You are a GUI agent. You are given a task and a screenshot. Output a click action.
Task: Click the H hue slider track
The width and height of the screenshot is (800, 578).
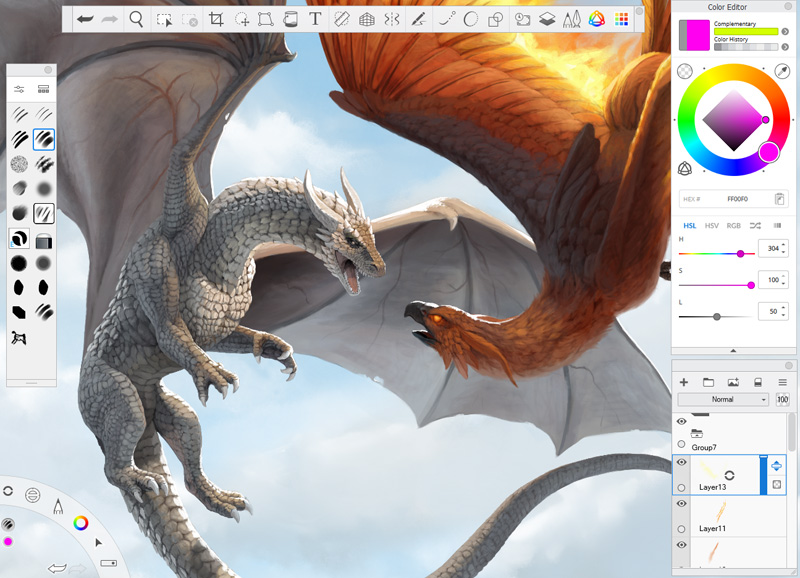717,254
